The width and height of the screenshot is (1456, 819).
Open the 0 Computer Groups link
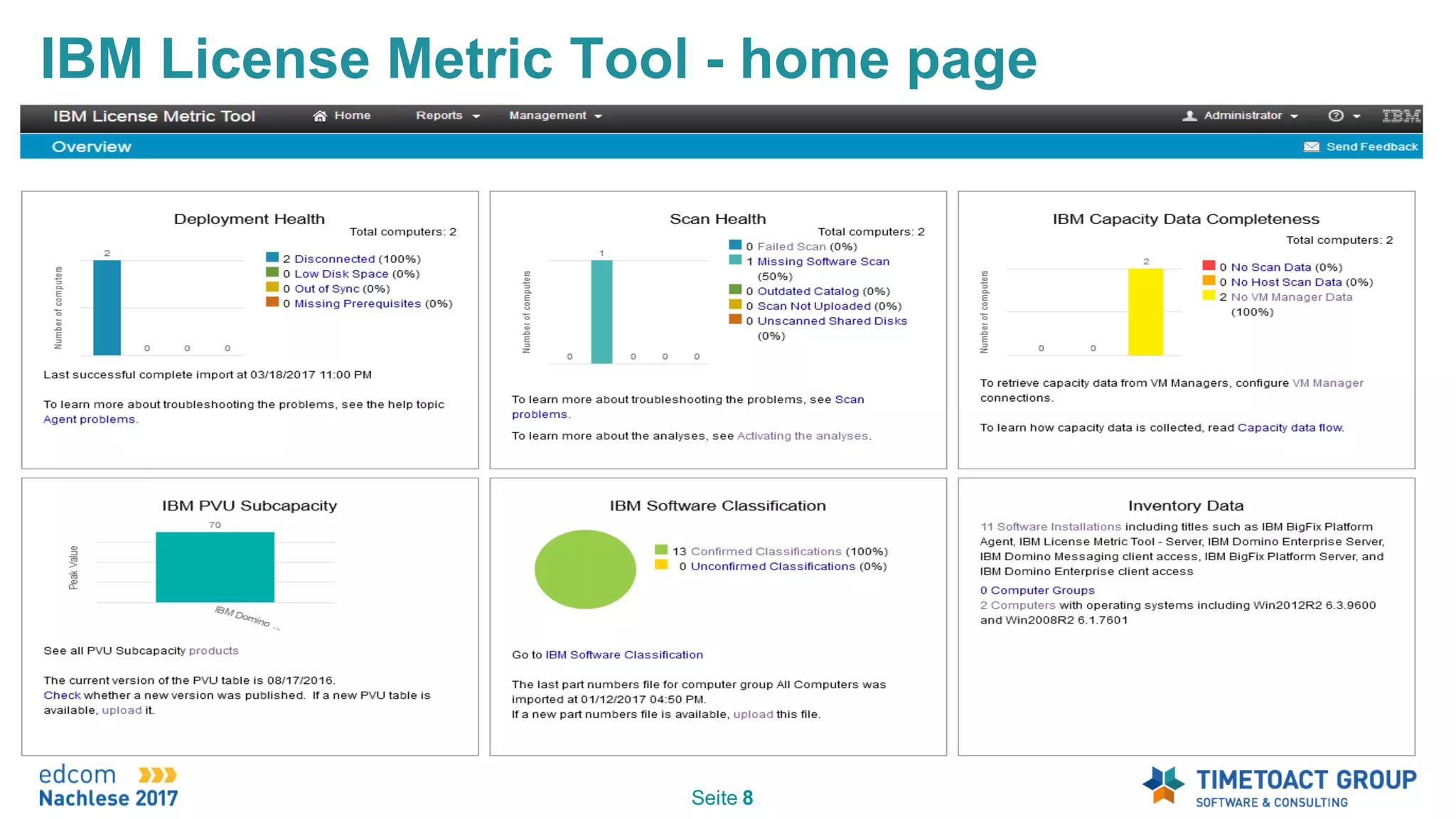[1037, 590]
